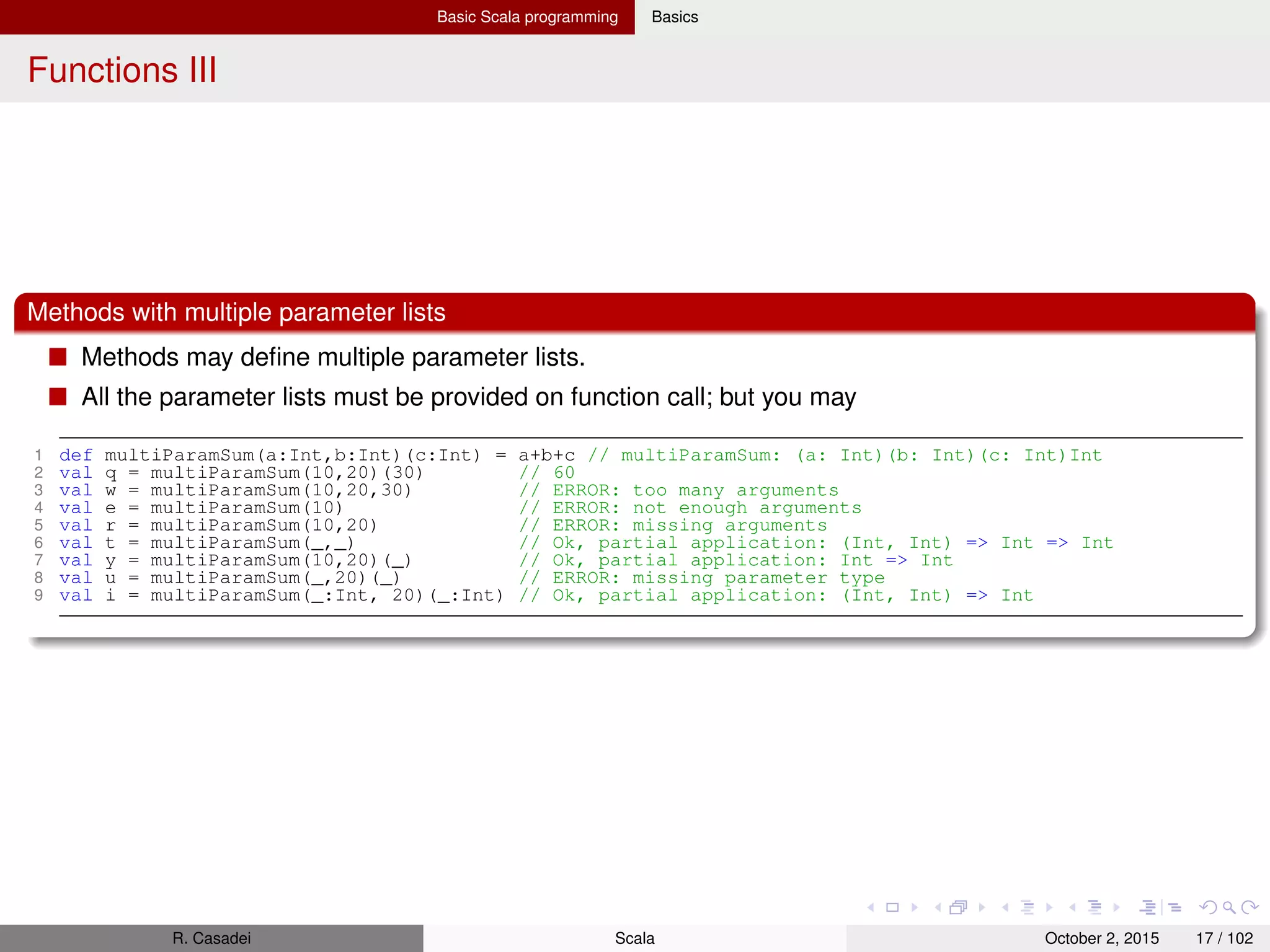Click the go-back curved arrow icon

[1208, 907]
